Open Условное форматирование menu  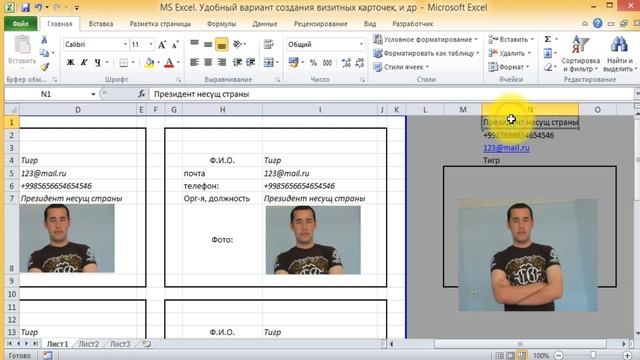(425, 39)
